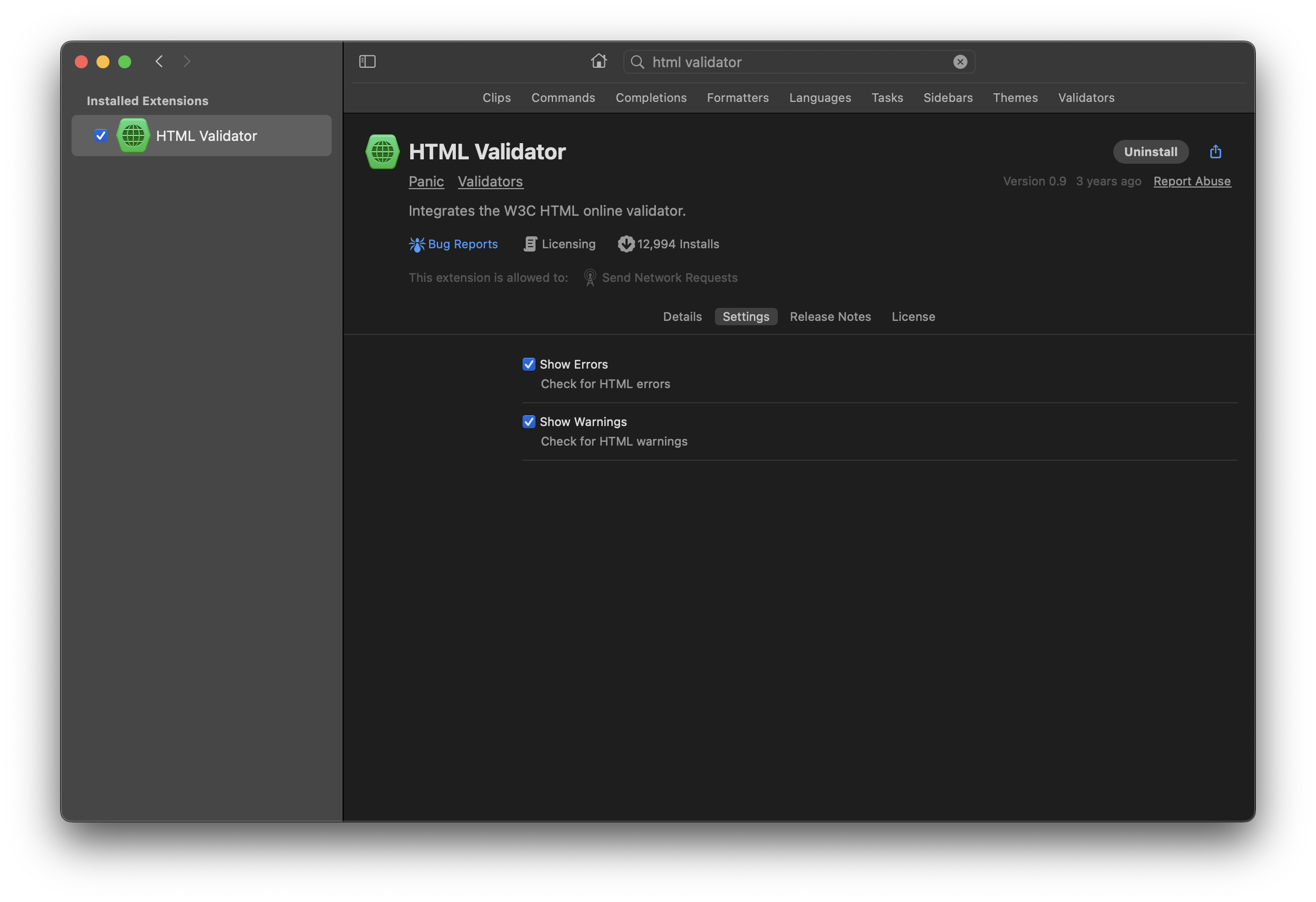Select HTML Validator in Installed Extensions list

201,136
